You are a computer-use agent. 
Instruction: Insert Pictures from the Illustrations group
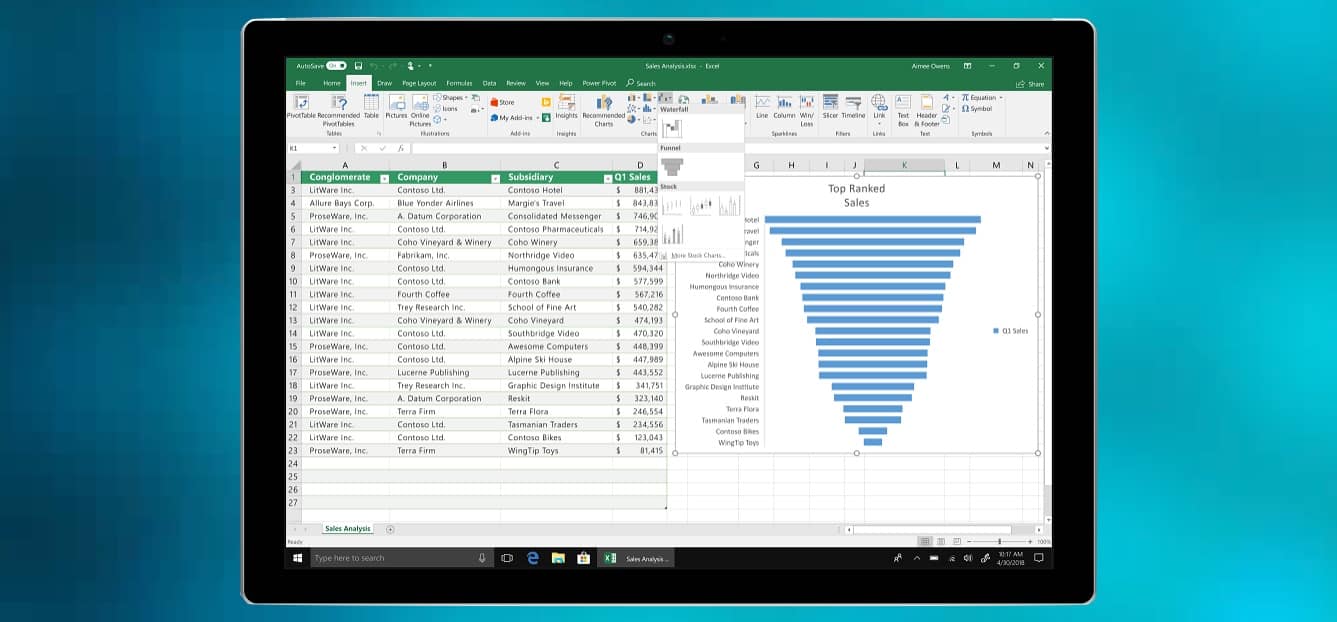pyautogui.click(x=397, y=108)
